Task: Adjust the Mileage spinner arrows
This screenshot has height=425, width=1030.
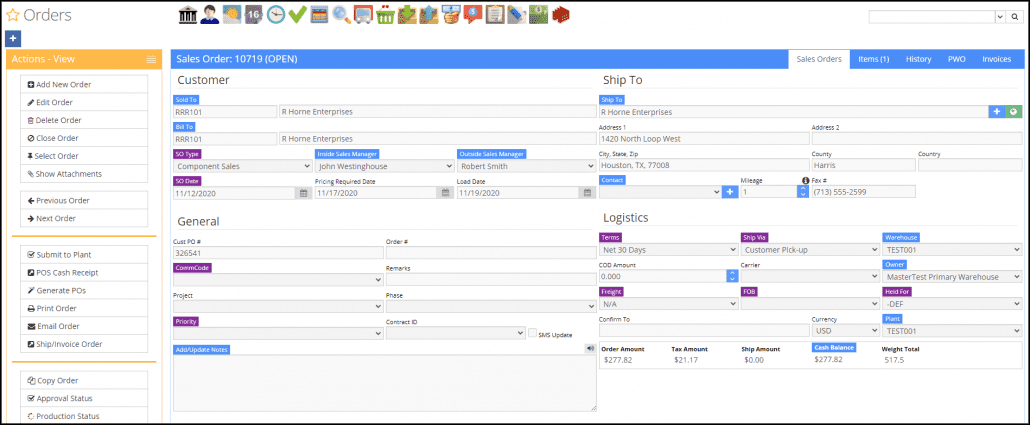Action: tap(802, 192)
